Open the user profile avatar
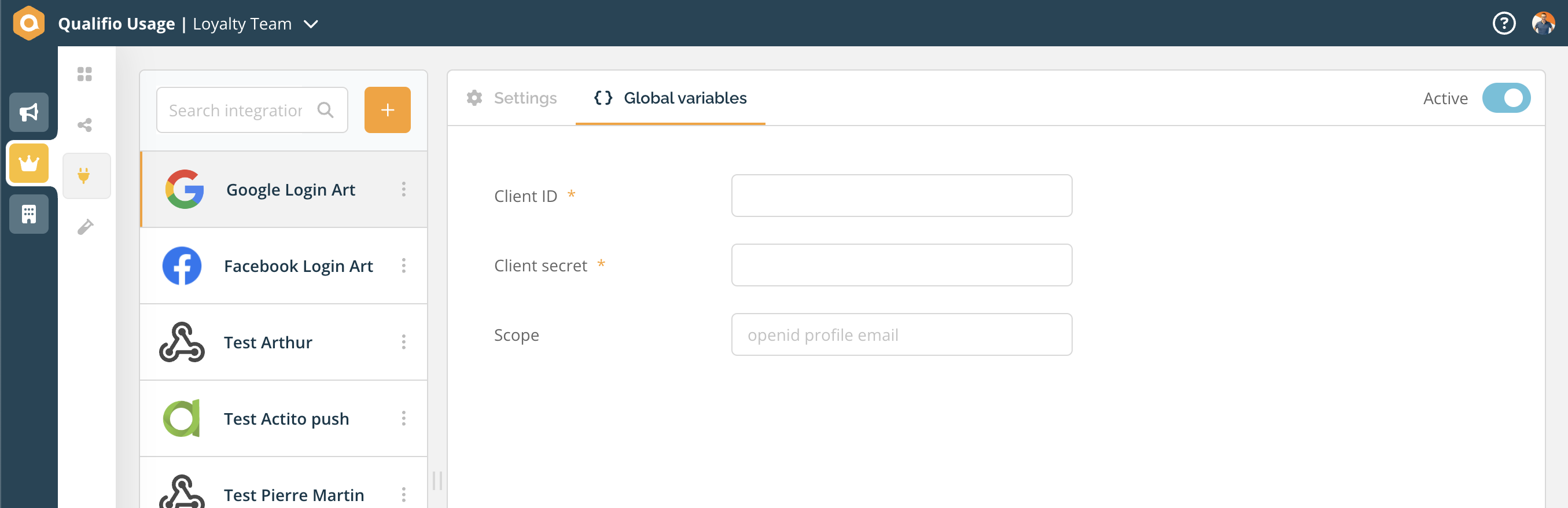The image size is (1568, 508). point(1543,24)
